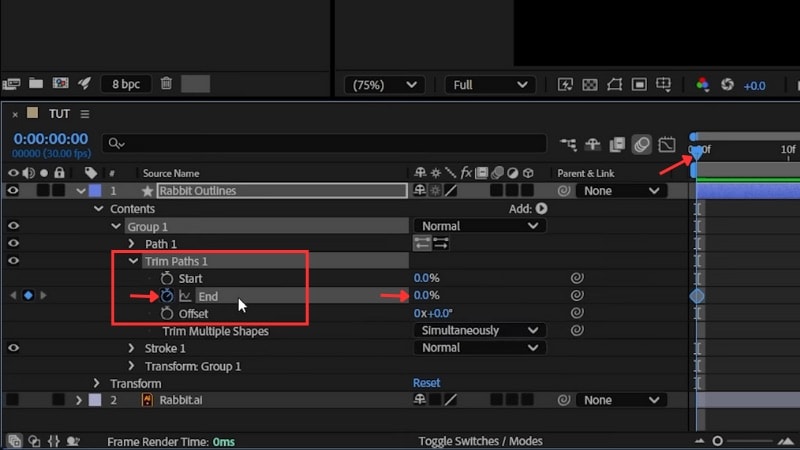This screenshot has height=450, width=800.
Task: Open TUT panel hamburger menu
Action: [x=85, y=114]
